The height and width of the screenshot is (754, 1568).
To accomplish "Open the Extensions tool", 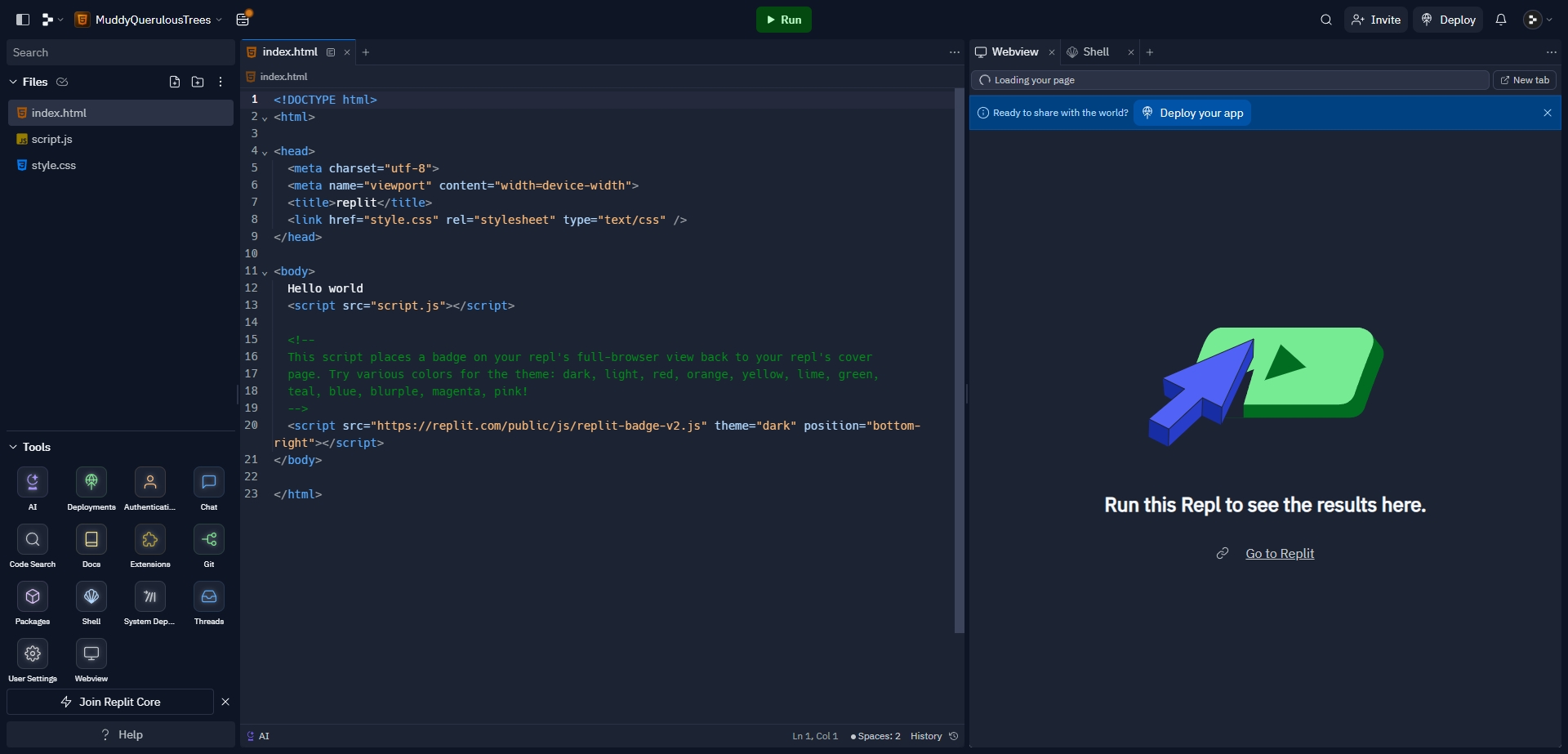I will pyautogui.click(x=150, y=539).
